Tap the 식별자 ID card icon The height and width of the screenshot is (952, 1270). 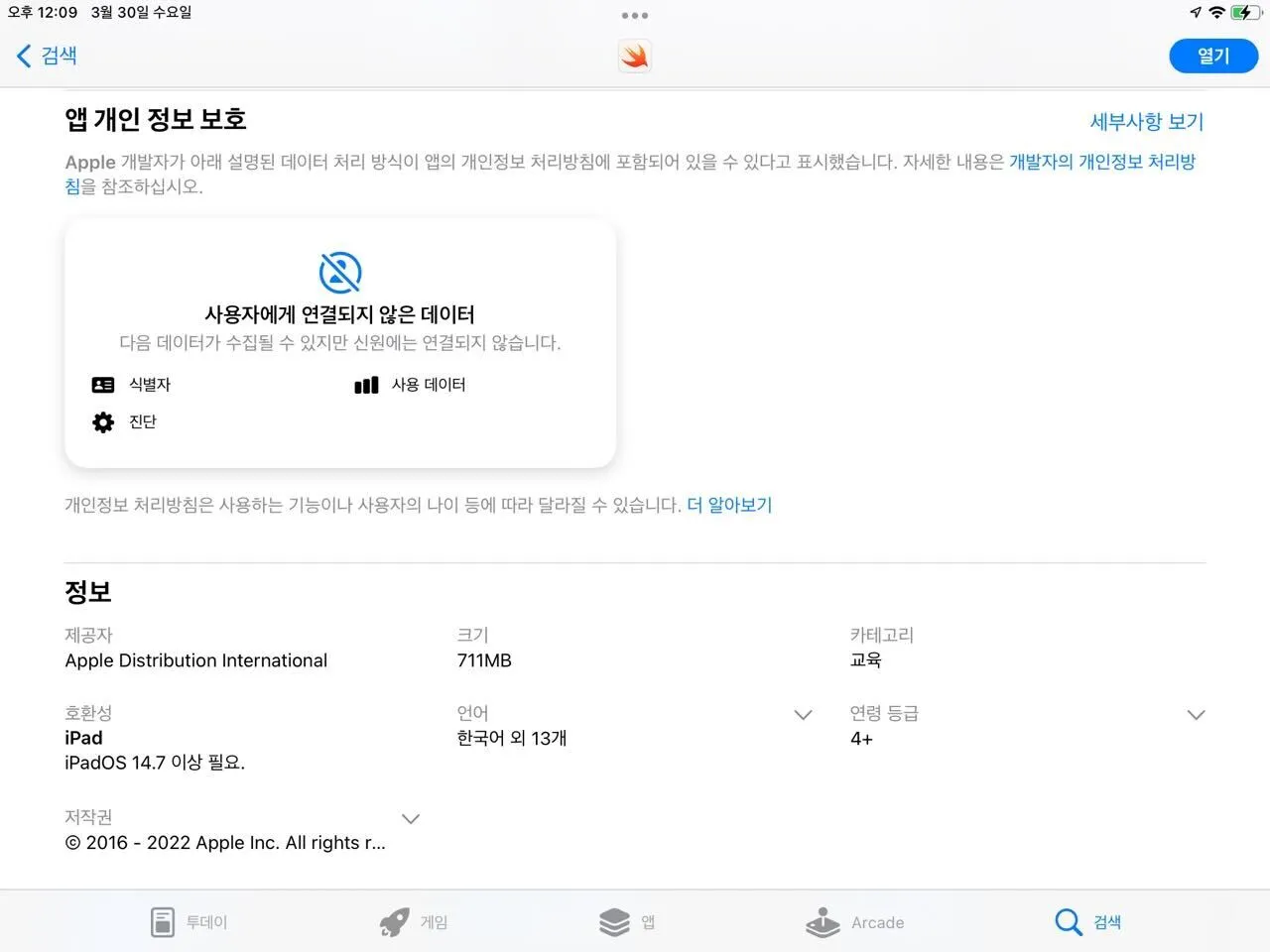pos(103,385)
